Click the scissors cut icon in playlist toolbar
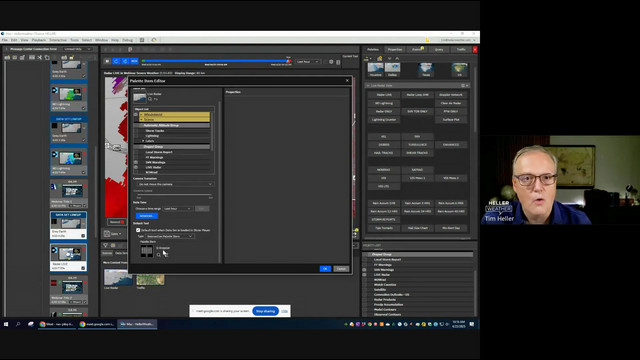The height and width of the screenshot is (360, 640). 40,58
